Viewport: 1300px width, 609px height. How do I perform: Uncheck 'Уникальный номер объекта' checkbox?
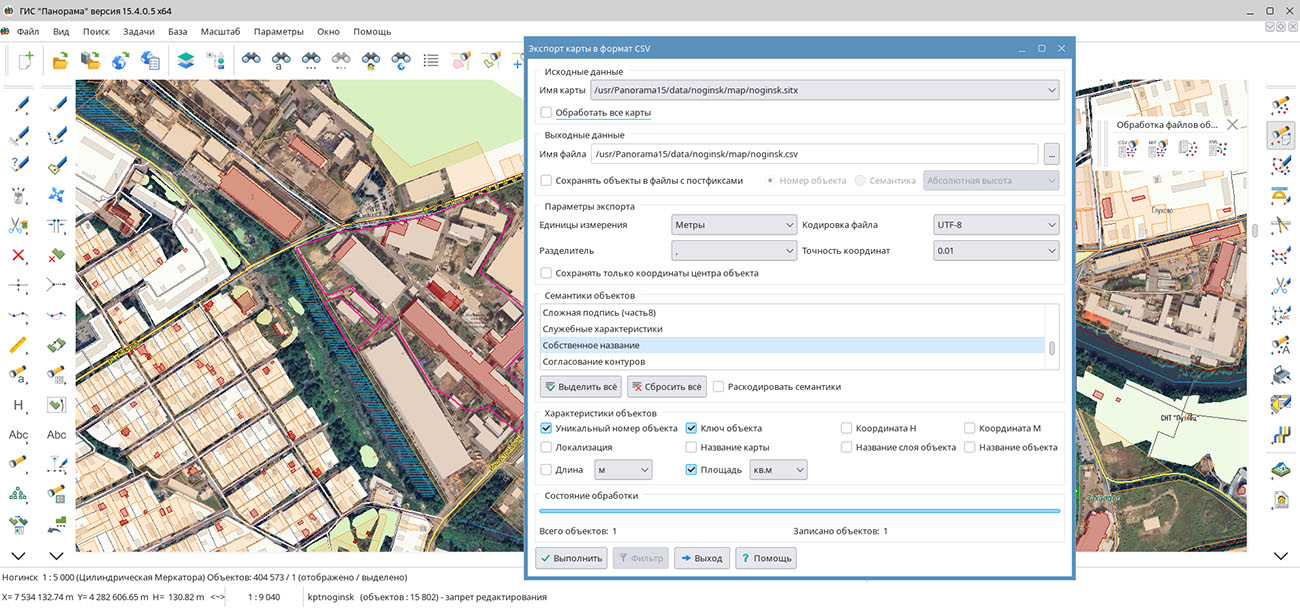coord(546,428)
